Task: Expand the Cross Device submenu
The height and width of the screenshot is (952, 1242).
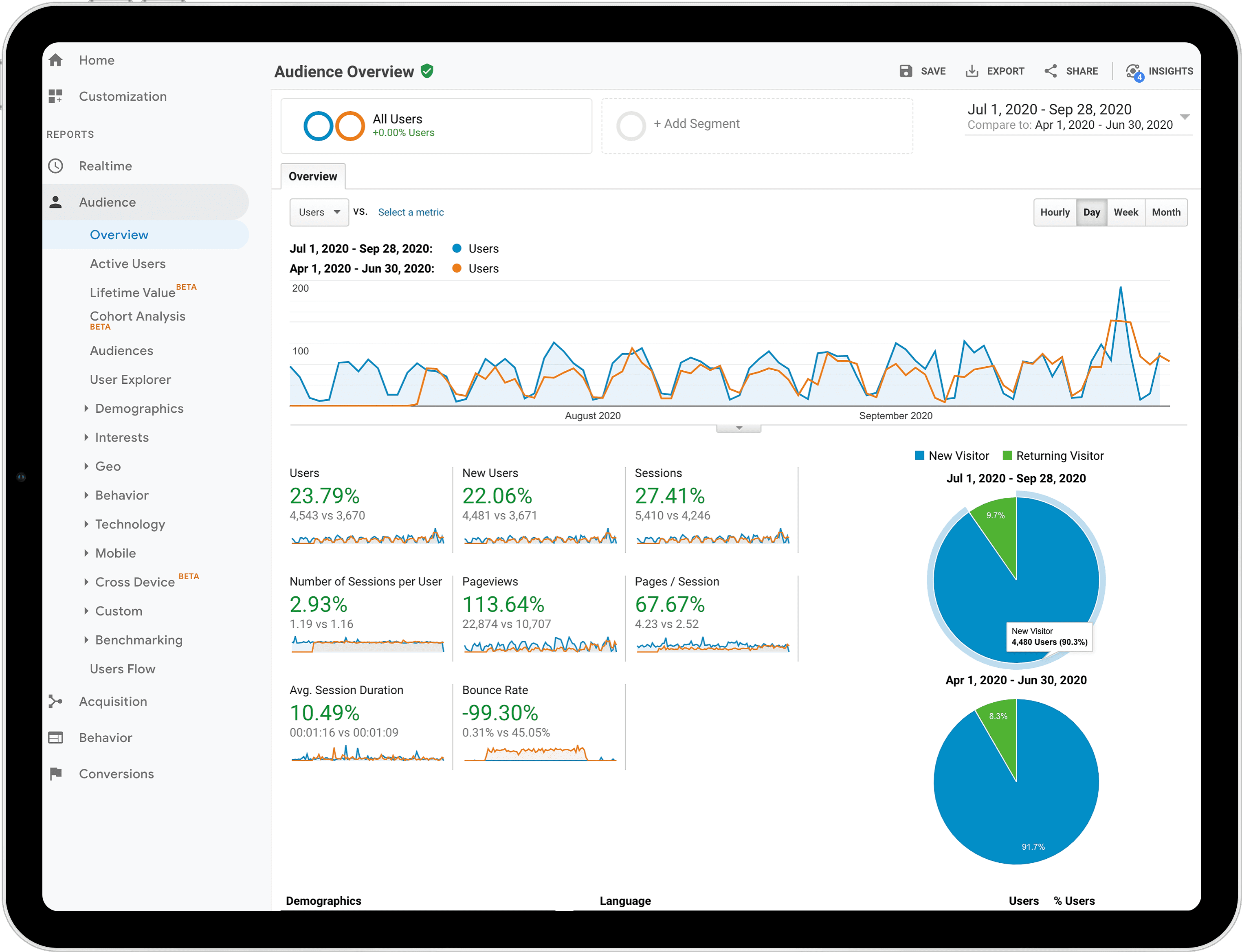Action: [86, 582]
